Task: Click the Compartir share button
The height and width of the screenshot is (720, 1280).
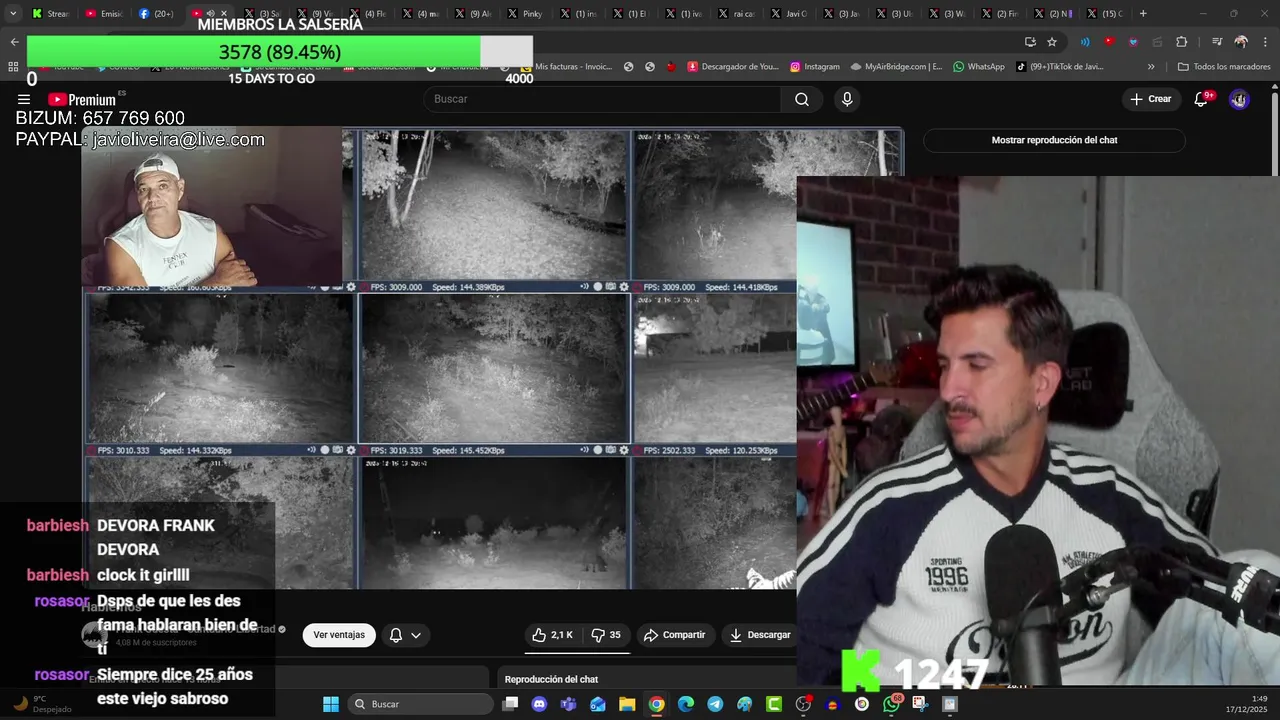Action: click(675, 635)
